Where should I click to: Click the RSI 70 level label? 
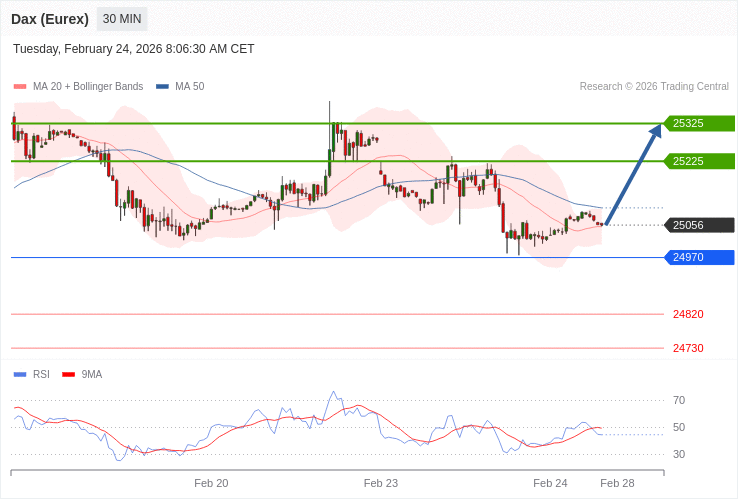click(x=679, y=400)
